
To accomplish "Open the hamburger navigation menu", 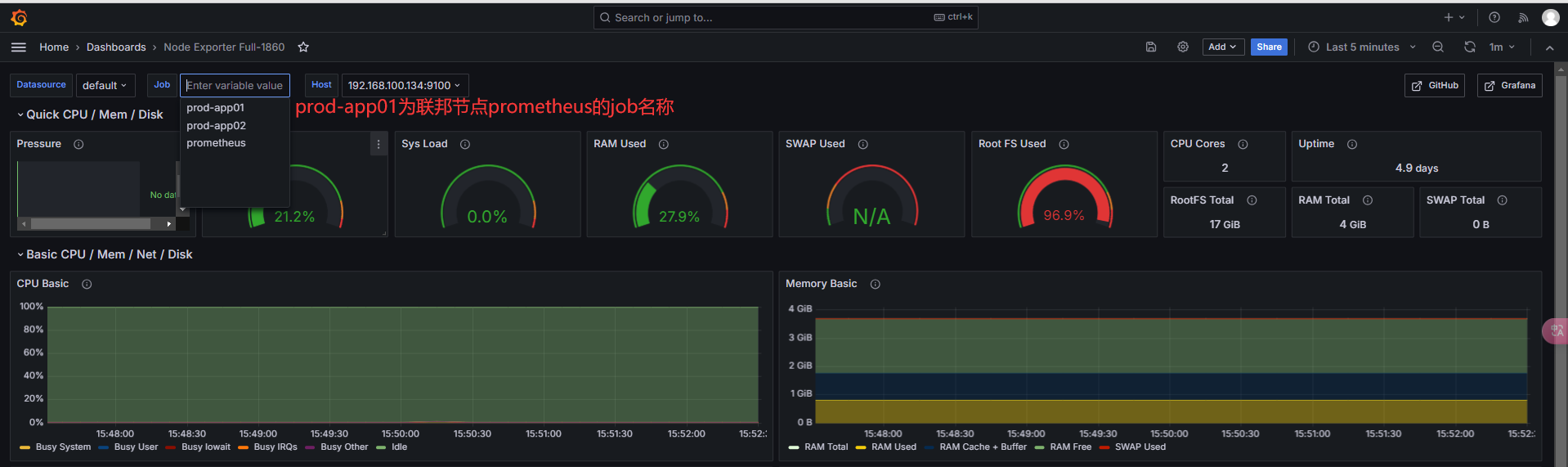I will 18,47.
